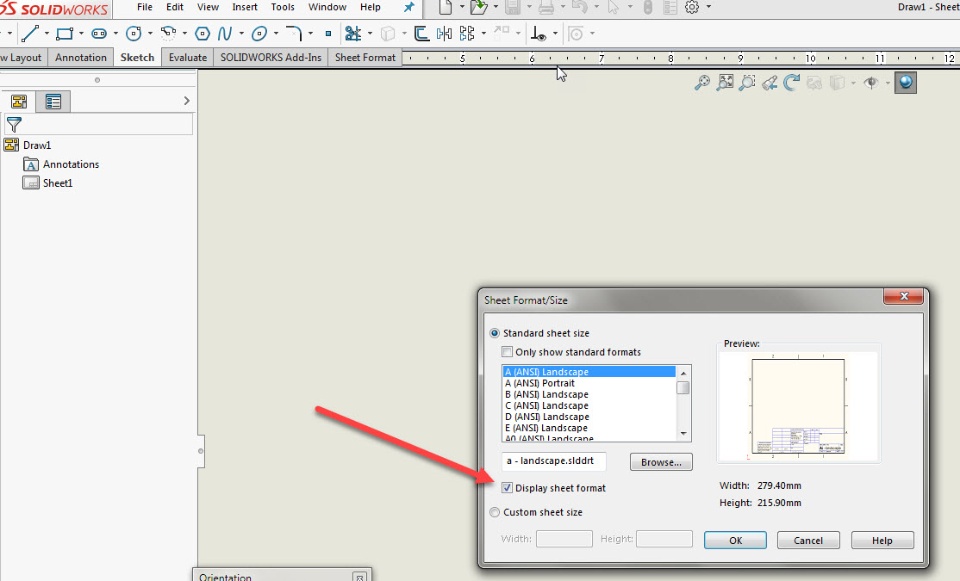Toggle Only show standard formats checkbox
The width and height of the screenshot is (960, 581).
click(507, 352)
